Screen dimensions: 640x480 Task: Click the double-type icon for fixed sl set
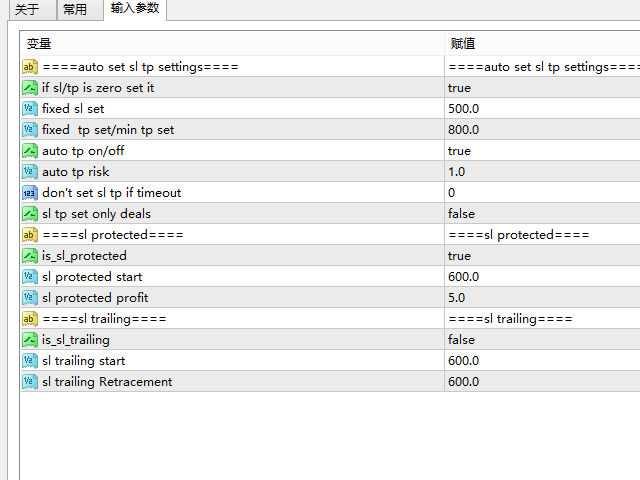(x=30, y=109)
